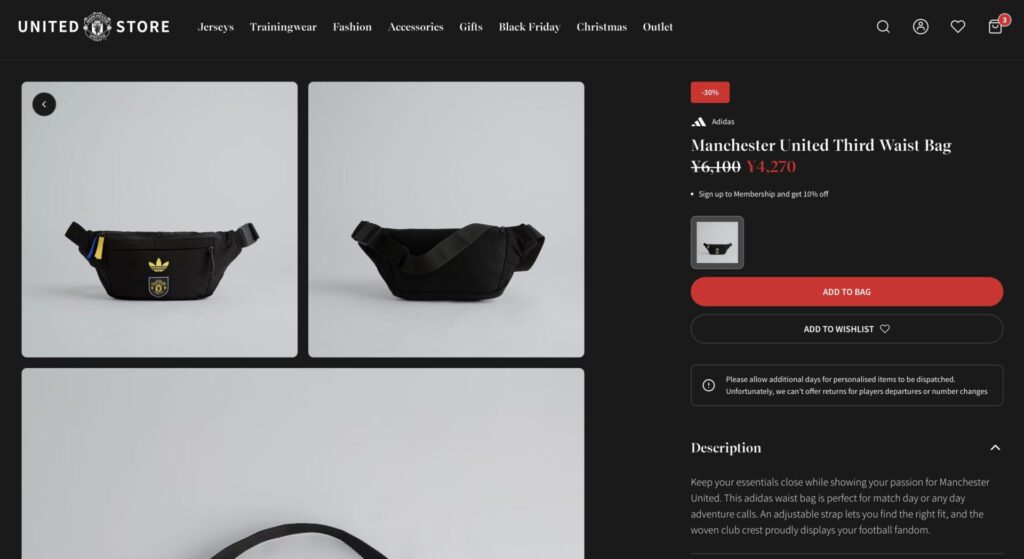
Task: Add to Wishlist button
Action: tap(846, 329)
